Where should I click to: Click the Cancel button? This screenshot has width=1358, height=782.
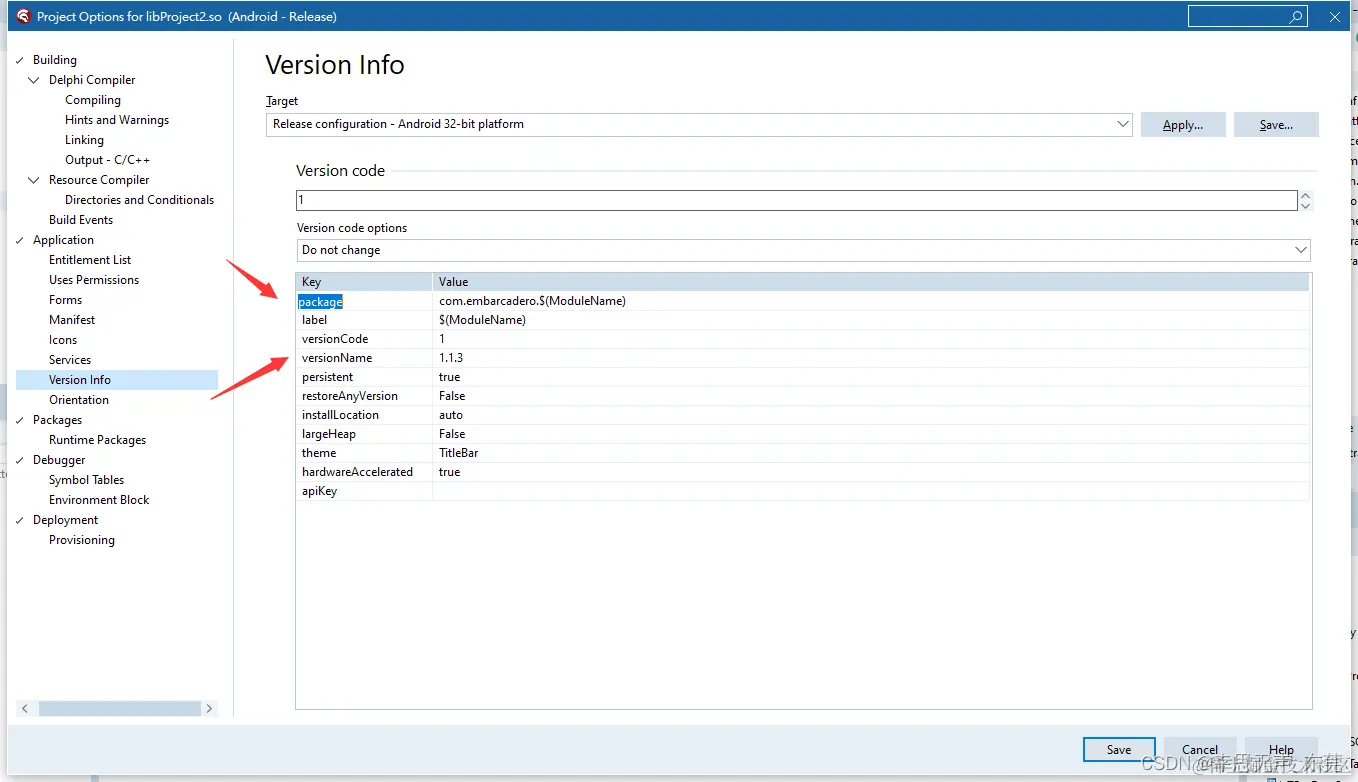click(1200, 750)
